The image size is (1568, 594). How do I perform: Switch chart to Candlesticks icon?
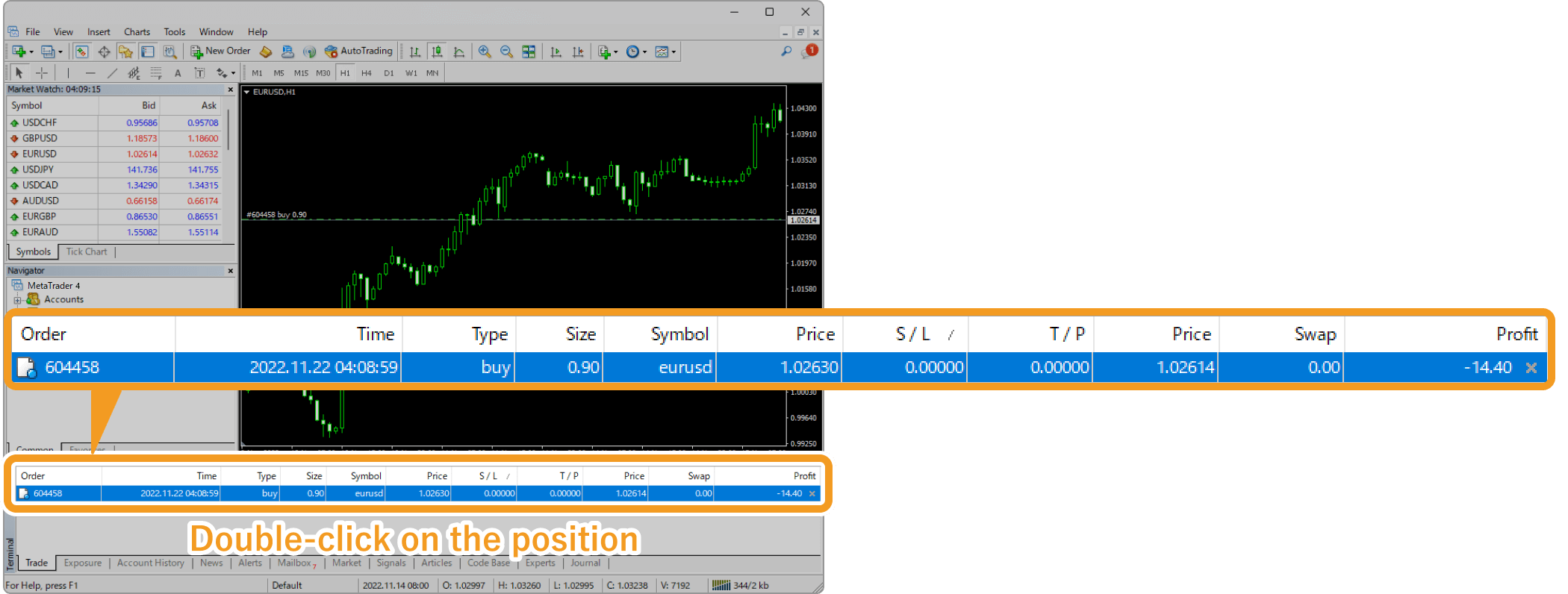point(438,51)
